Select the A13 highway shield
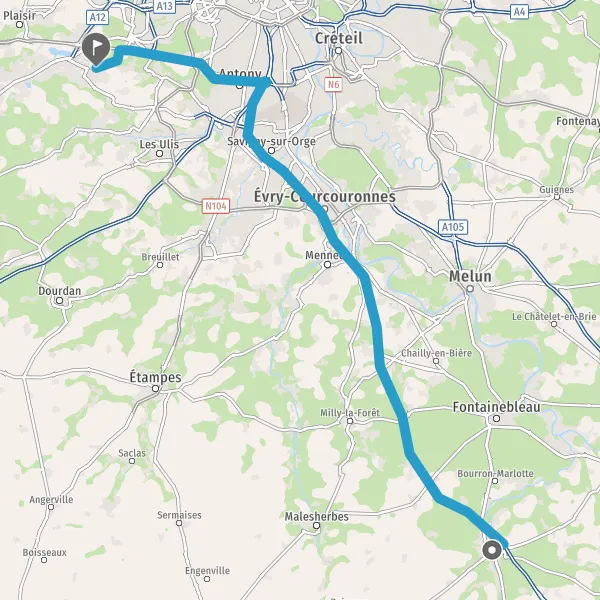Viewport: 600px width, 600px height. click(165, 6)
